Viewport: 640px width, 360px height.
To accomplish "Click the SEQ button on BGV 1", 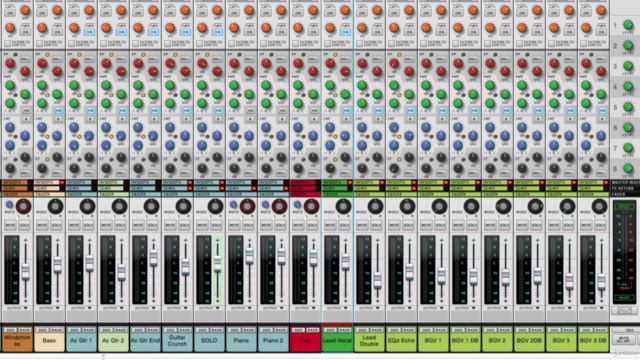I will point(426,330).
